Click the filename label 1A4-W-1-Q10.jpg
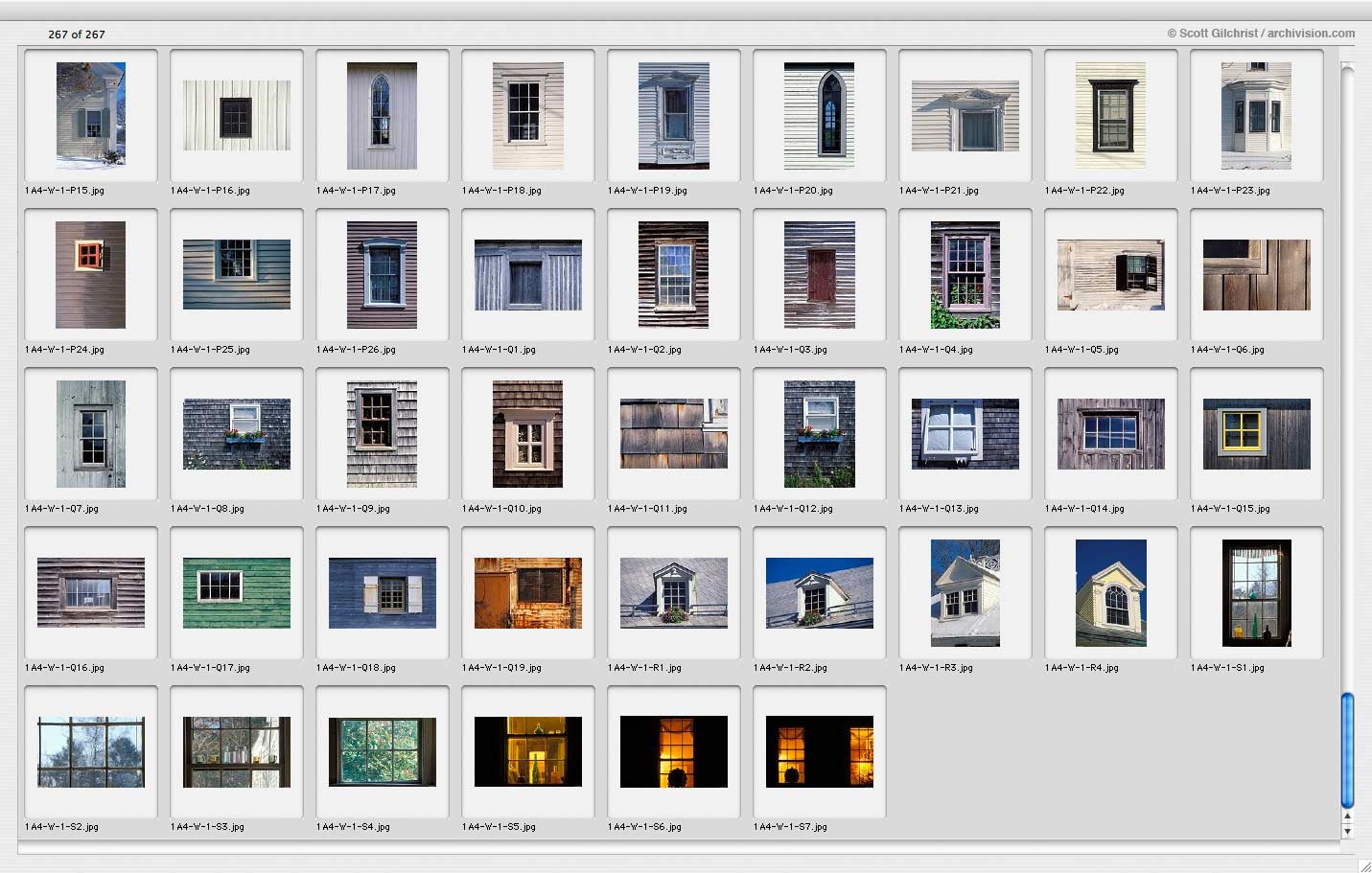Image resolution: width=1372 pixels, height=873 pixels. [501, 509]
